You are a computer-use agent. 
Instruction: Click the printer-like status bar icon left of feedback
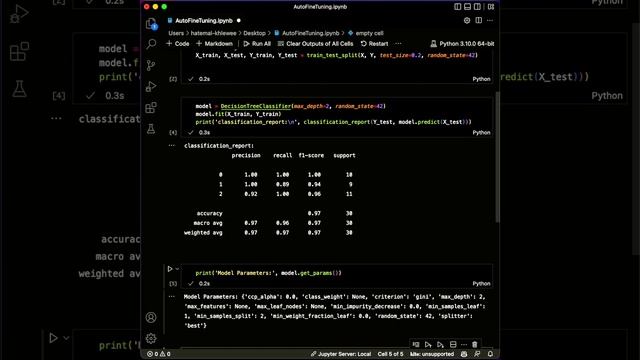[x=464, y=354]
